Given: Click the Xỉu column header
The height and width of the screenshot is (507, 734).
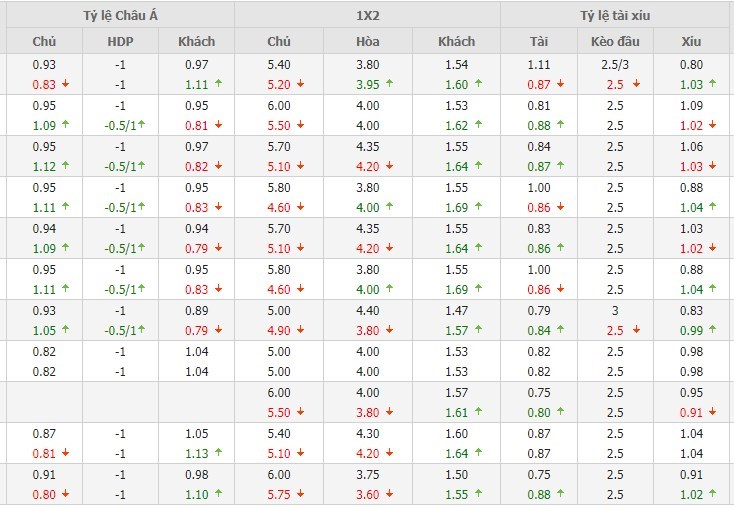Looking at the screenshot, I should (x=691, y=42).
